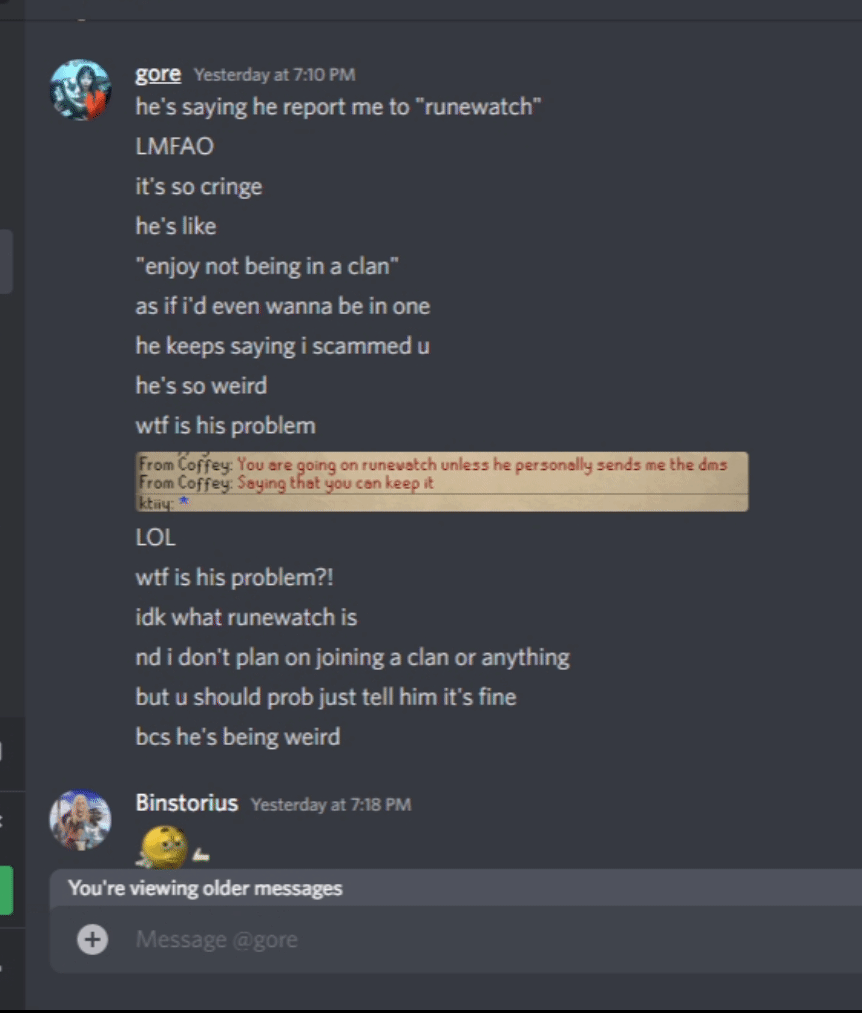Click the Binstorius username

tap(187, 803)
